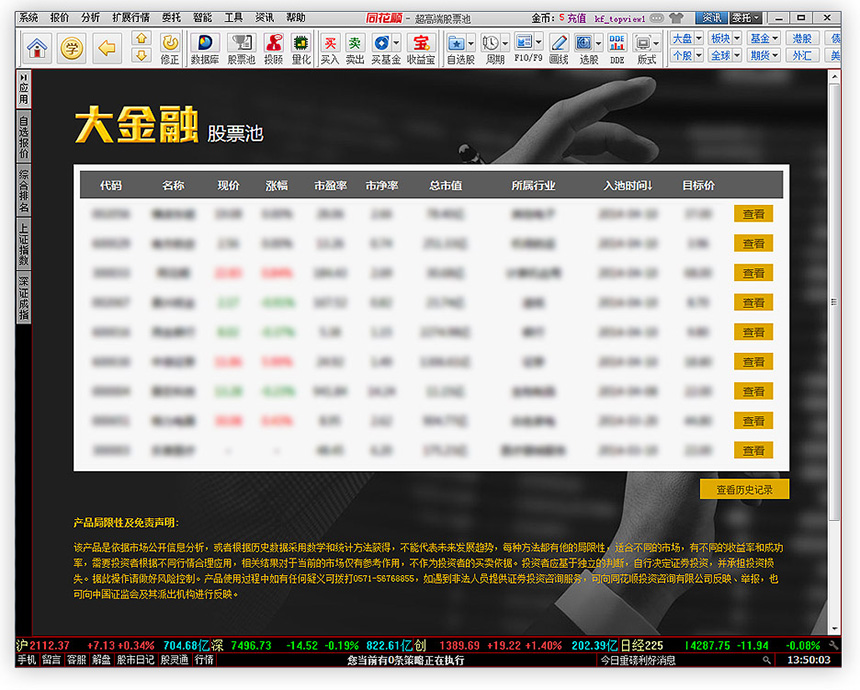The width and height of the screenshot is (860, 690).
Task: Open the 个股 dropdown
Action: tap(687, 55)
